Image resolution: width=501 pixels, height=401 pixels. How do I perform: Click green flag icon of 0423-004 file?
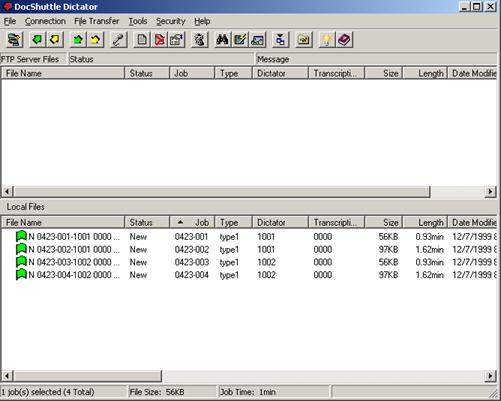(21, 274)
